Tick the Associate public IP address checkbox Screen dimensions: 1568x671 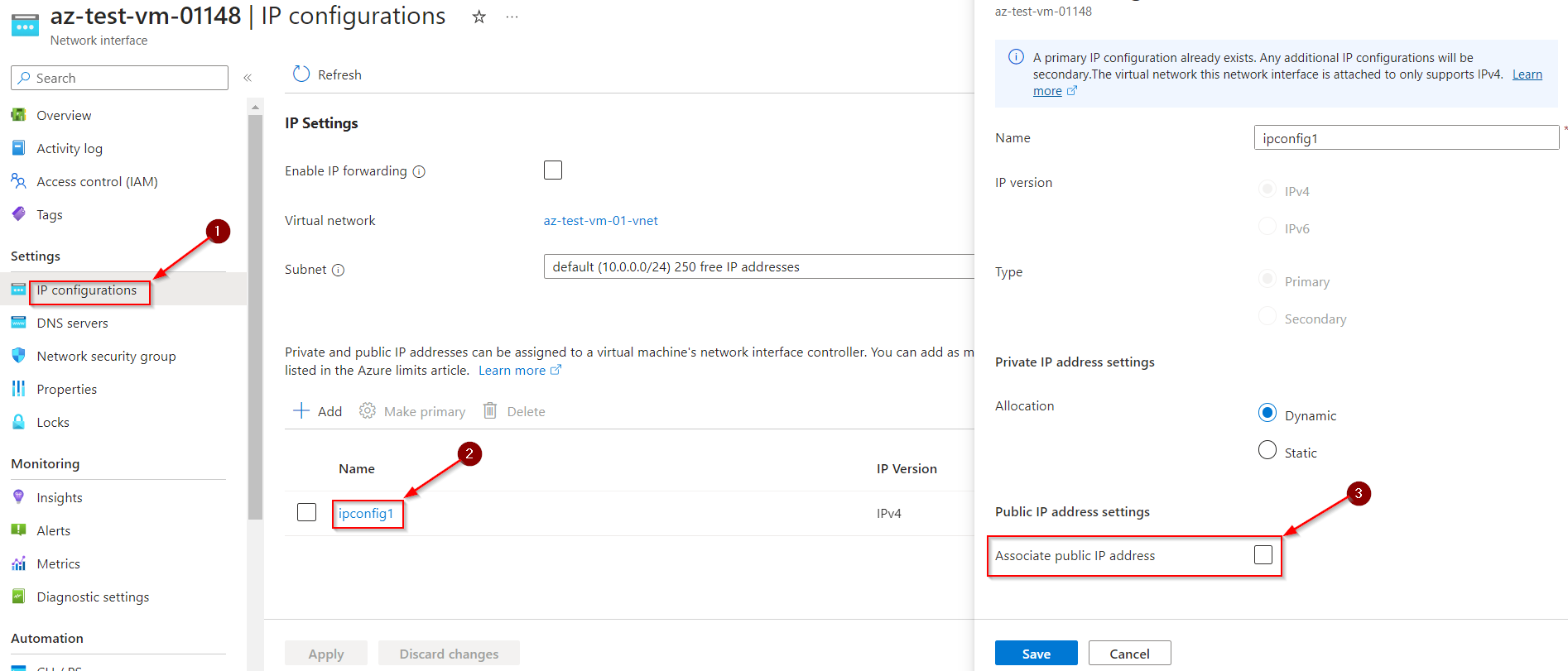coord(1263,554)
